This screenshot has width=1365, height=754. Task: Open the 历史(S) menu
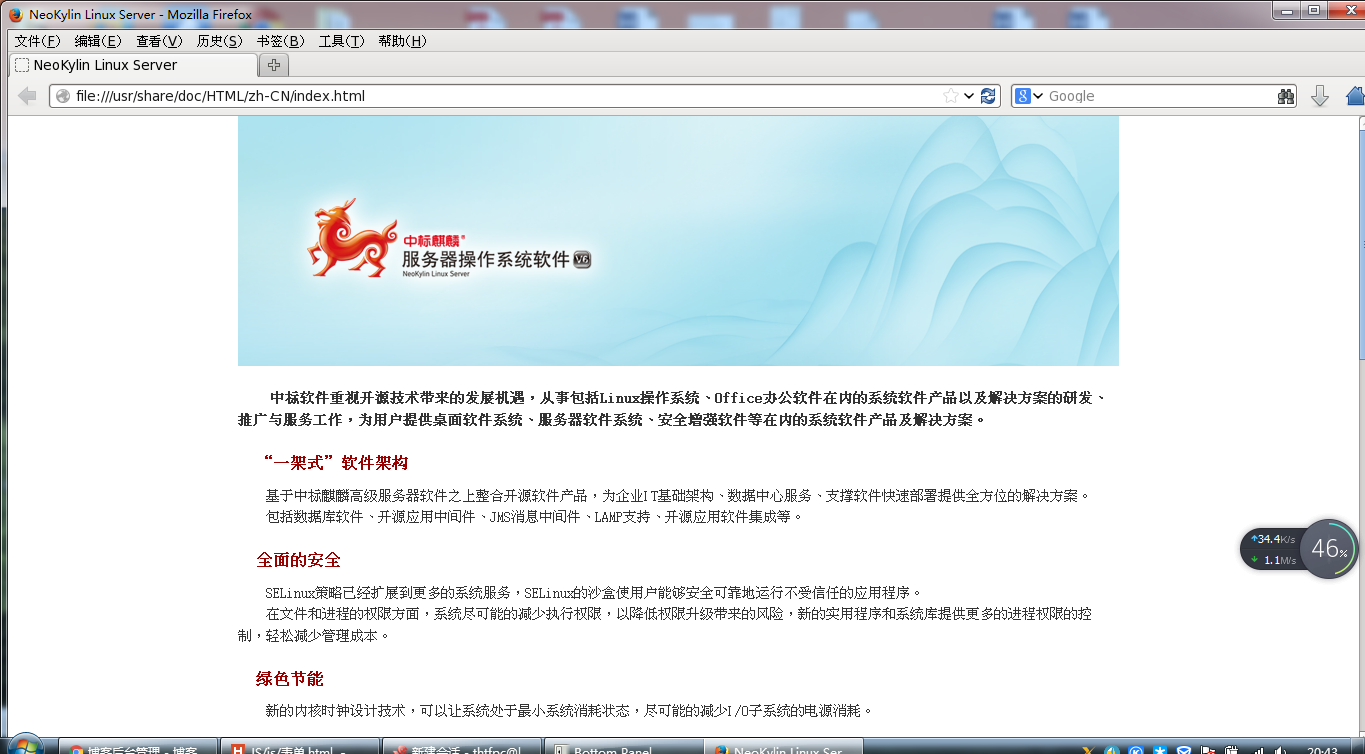[219, 41]
